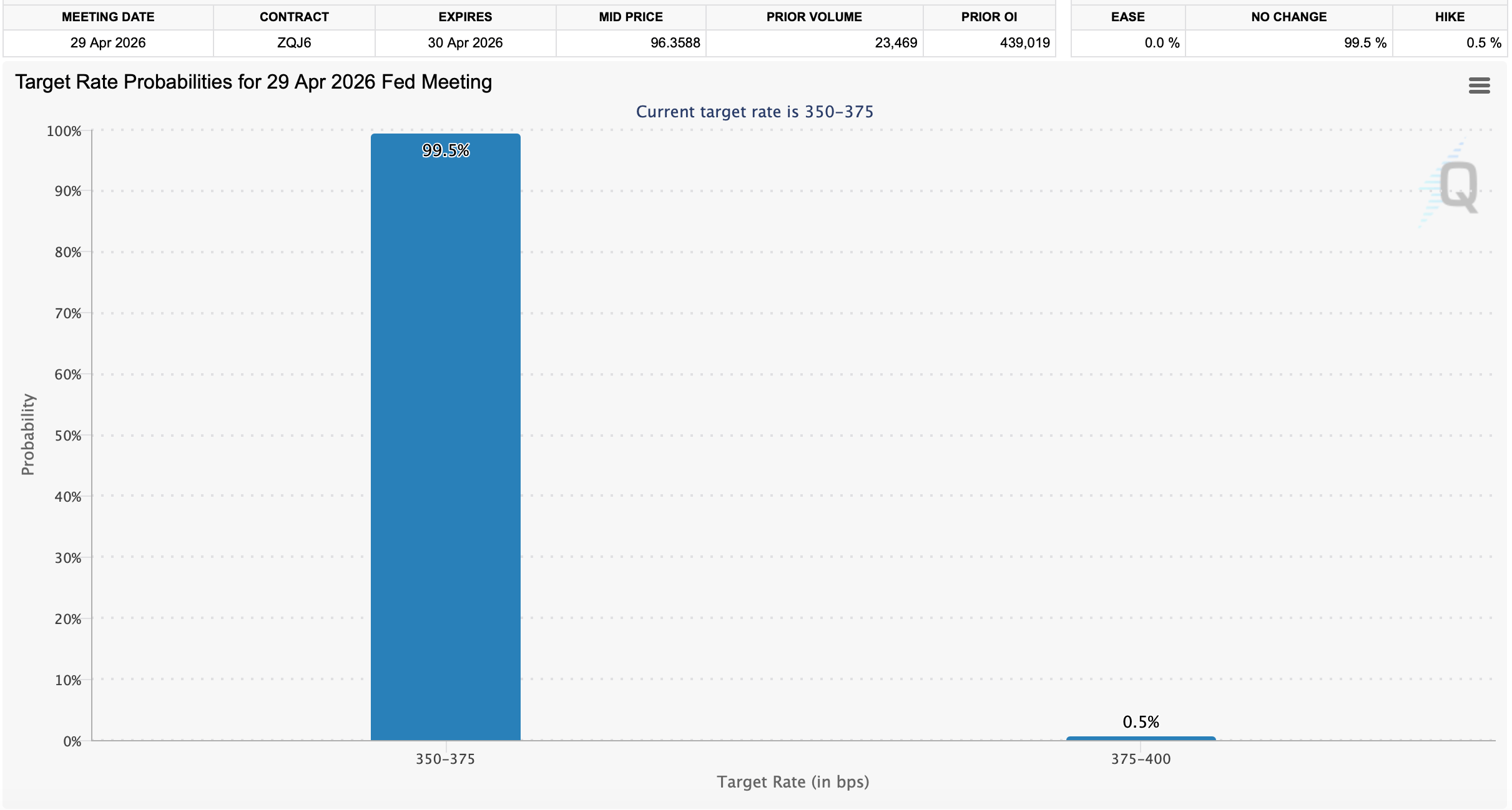Click the PRIOR VOLUME column header

(x=814, y=17)
